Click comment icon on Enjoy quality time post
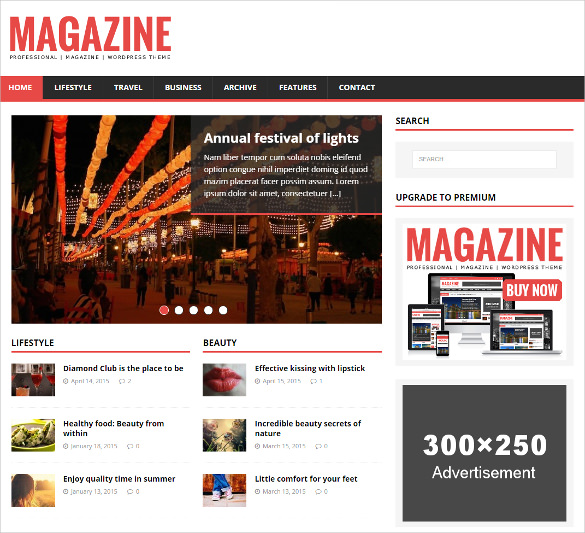This screenshot has height=533, width=585. pyautogui.click(x=130, y=492)
